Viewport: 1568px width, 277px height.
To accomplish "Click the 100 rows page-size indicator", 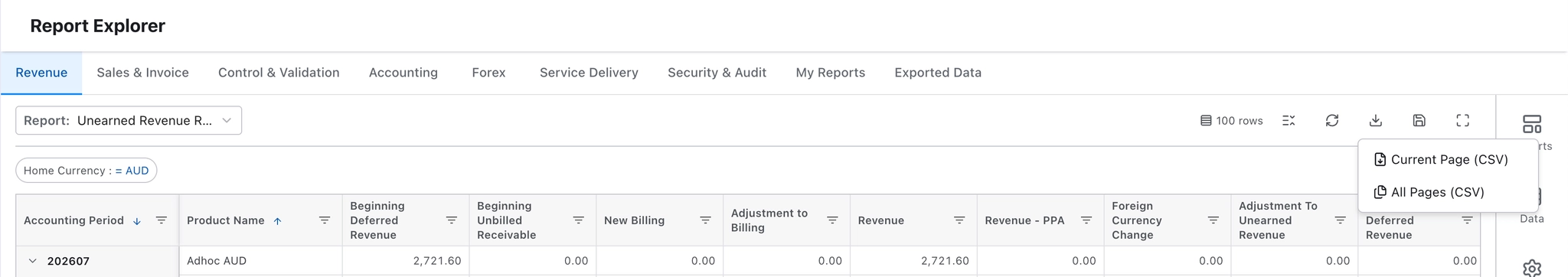I will pyautogui.click(x=1232, y=121).
